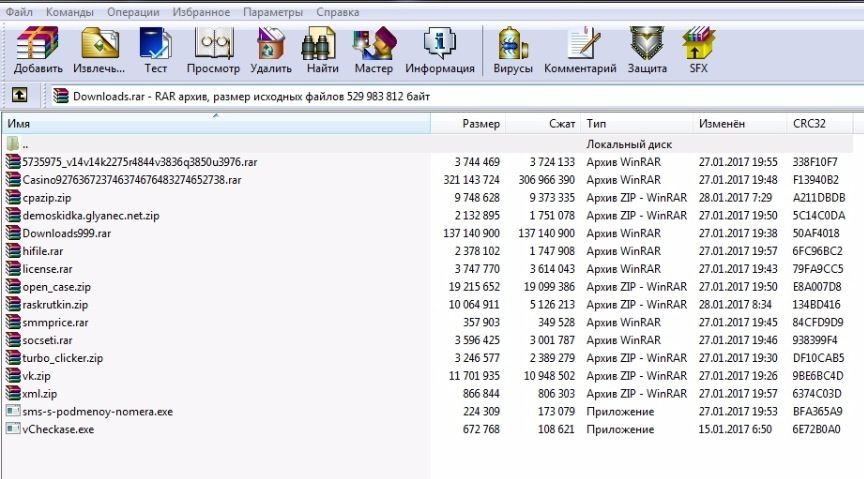Click CRC32 value A211DBDB
Viewport: 864px width, 479px height.
819,197
